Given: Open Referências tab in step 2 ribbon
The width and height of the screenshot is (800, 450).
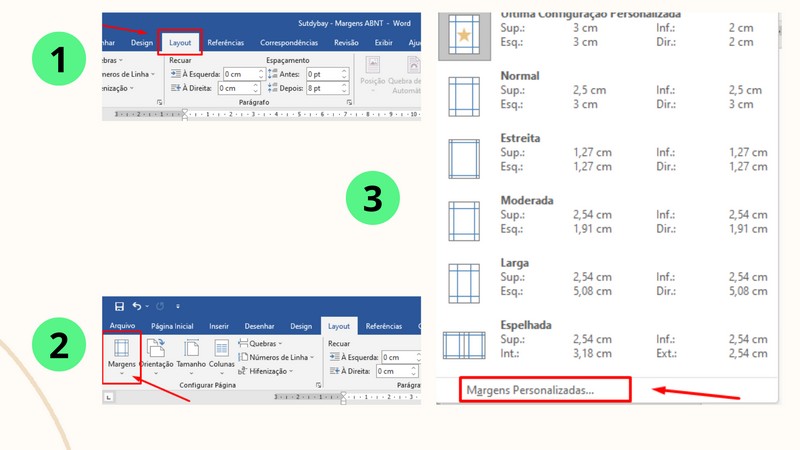Looking at the screenshot, I should (384, 326).
